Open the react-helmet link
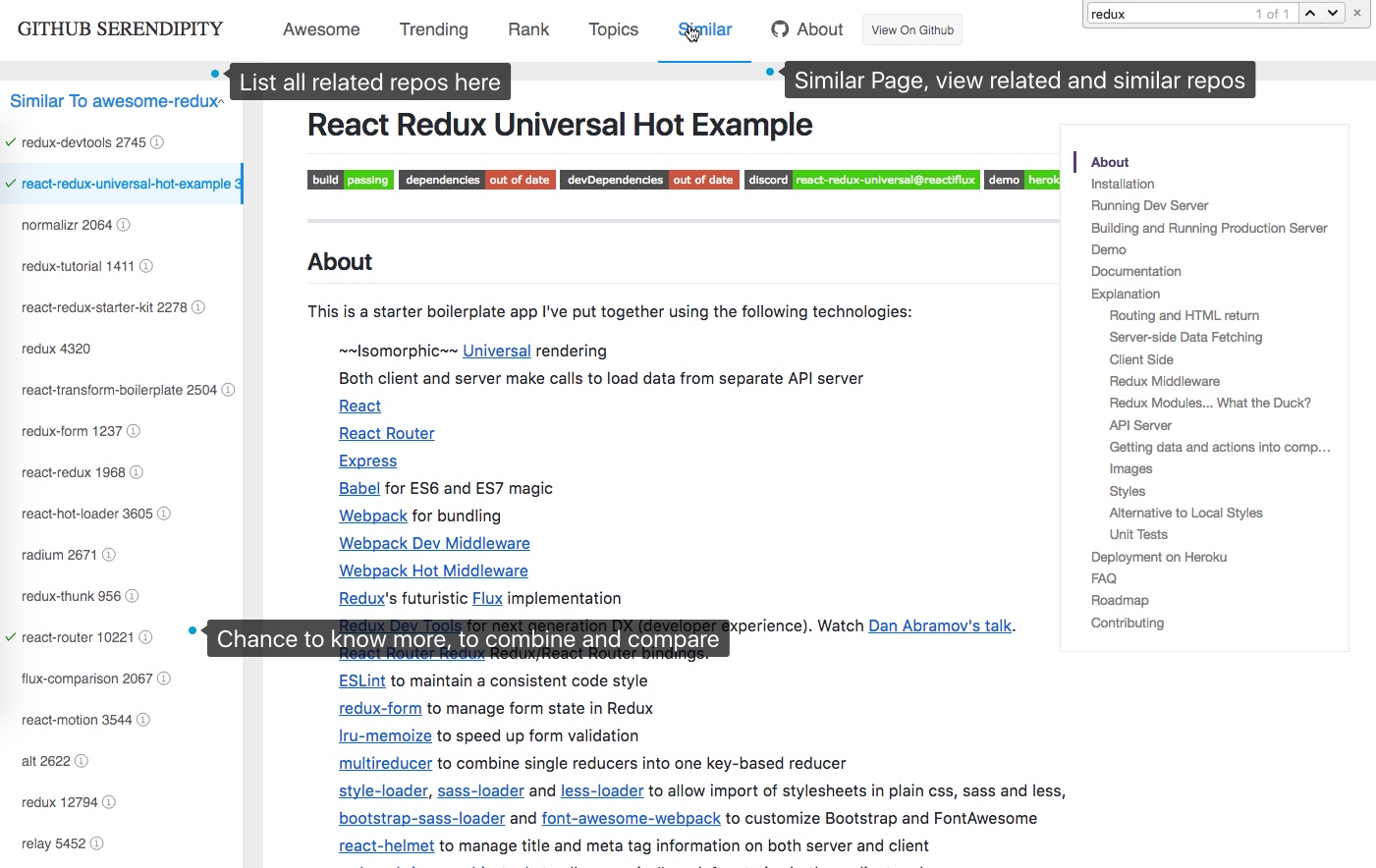 pos(387,845)
